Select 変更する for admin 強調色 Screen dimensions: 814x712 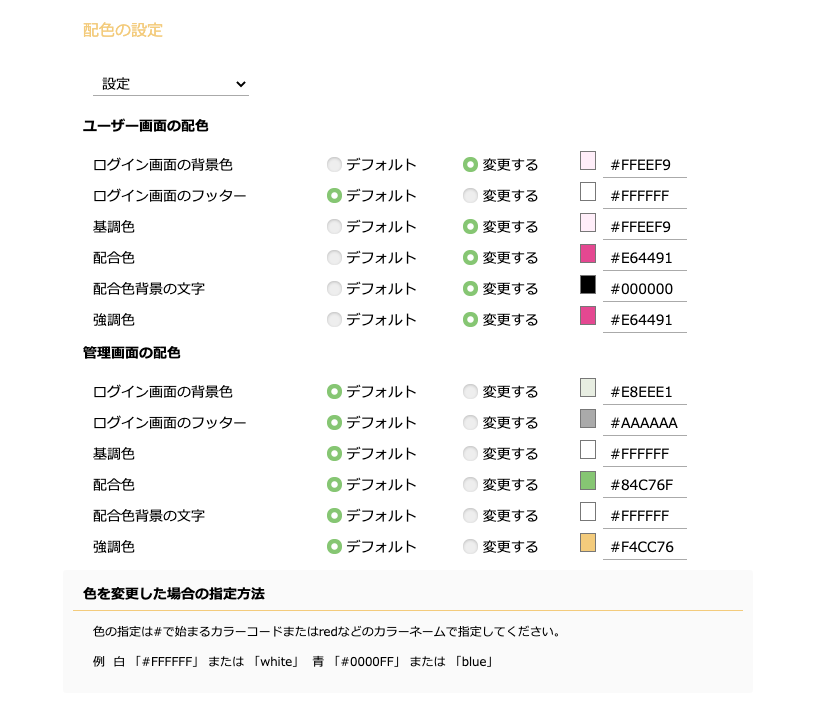[470, 546]
